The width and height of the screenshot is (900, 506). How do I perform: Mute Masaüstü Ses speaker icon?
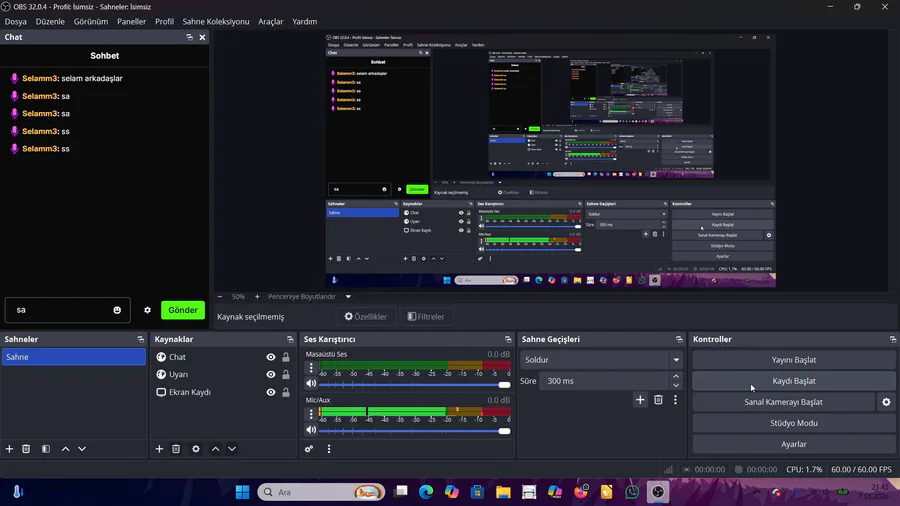tap(311, 383)
